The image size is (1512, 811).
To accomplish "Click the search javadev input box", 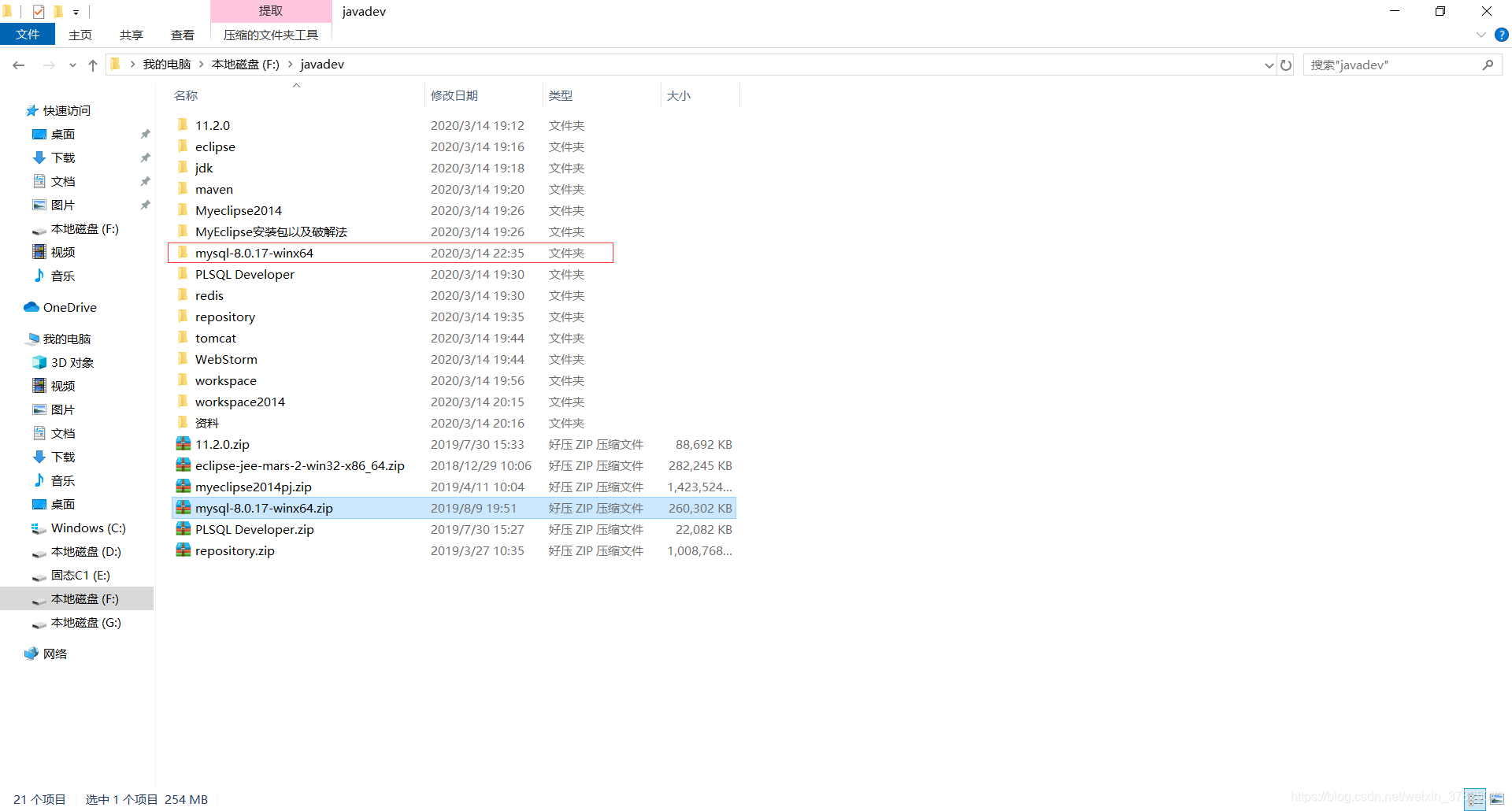I will (1391, 65).
